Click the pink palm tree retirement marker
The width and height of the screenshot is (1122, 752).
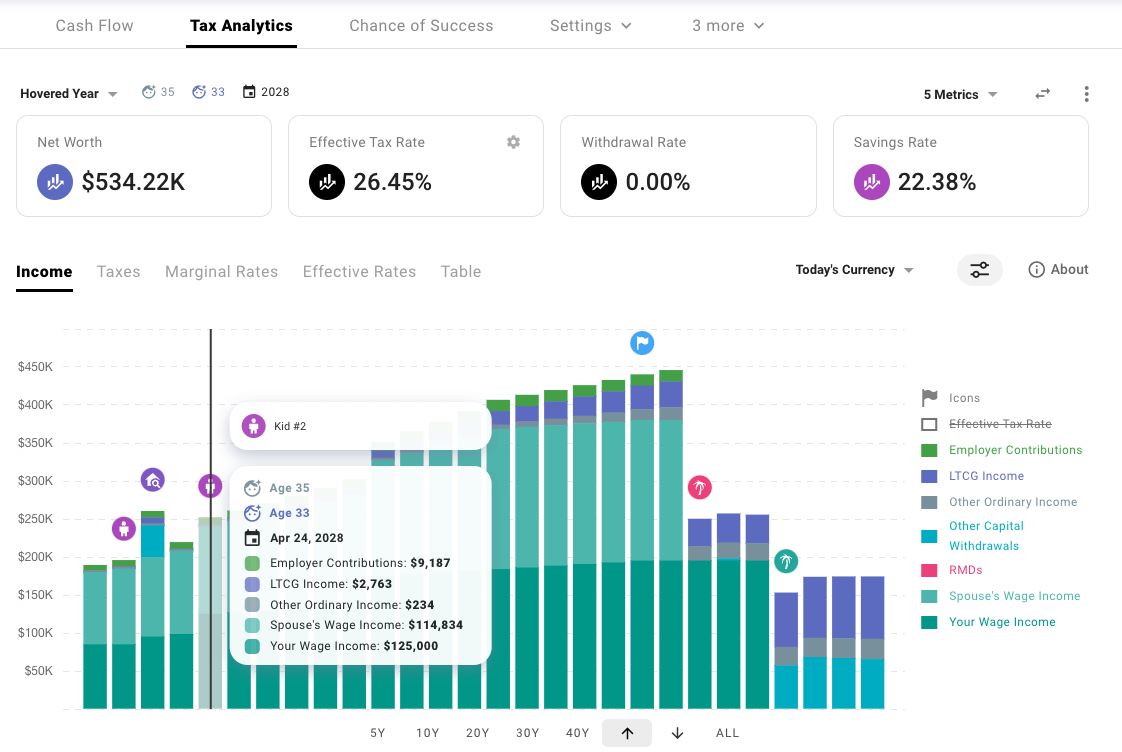[699, 487]
